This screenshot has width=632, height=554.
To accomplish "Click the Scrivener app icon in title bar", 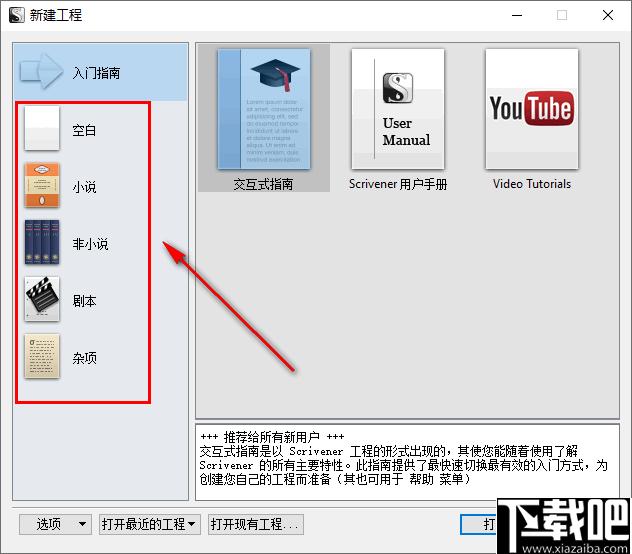I will [x=17, y=15].
